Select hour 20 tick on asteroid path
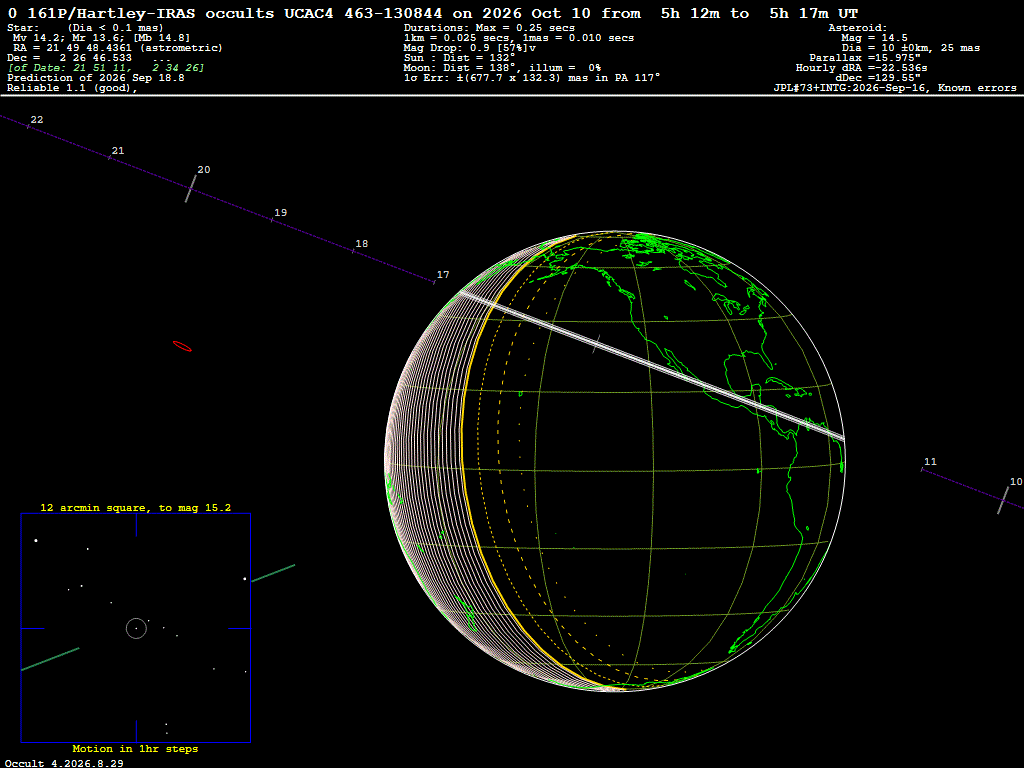 click(191, 189)
